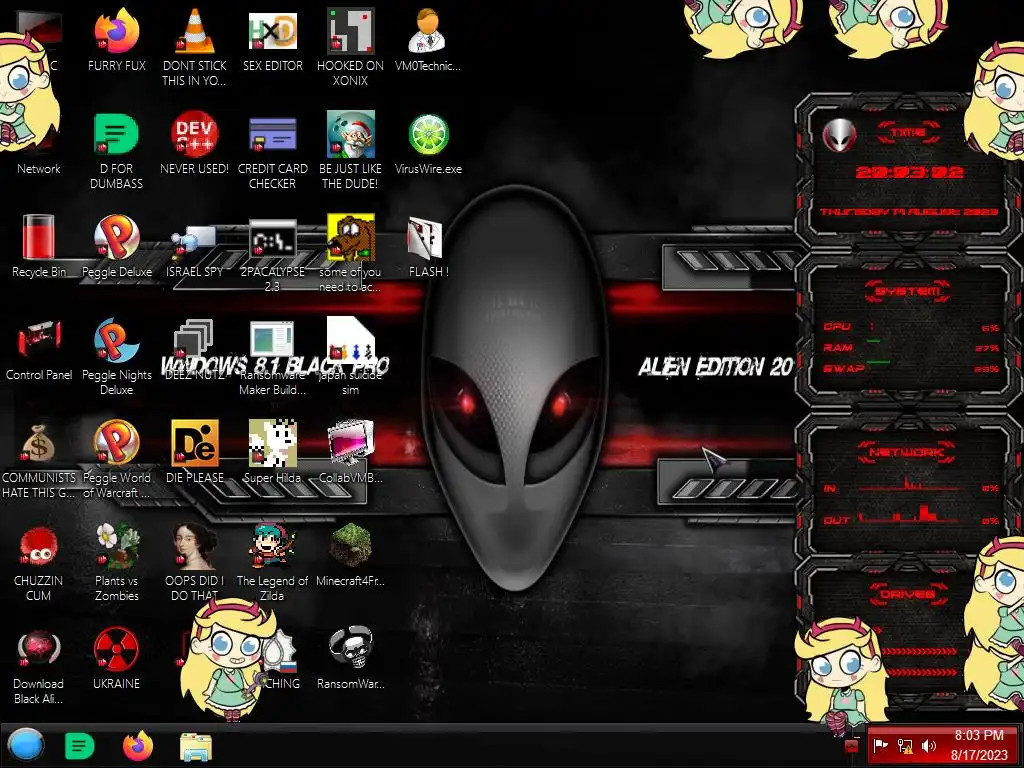Launch Super Hilda game icon
Viewport: 1024px width, 768px height.
pos(272,443)
